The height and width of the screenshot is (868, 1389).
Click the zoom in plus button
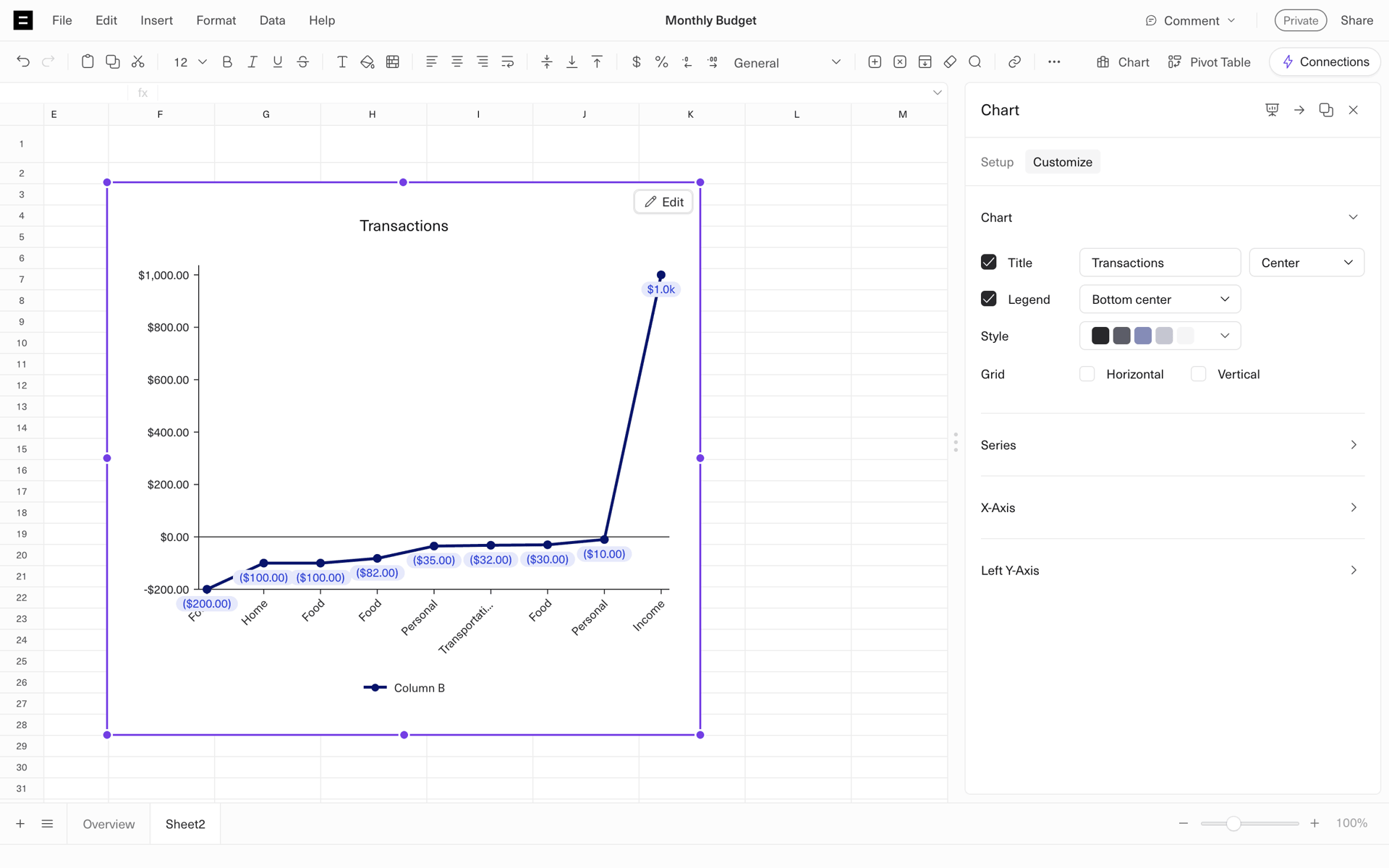click(x=1314, y=823)
